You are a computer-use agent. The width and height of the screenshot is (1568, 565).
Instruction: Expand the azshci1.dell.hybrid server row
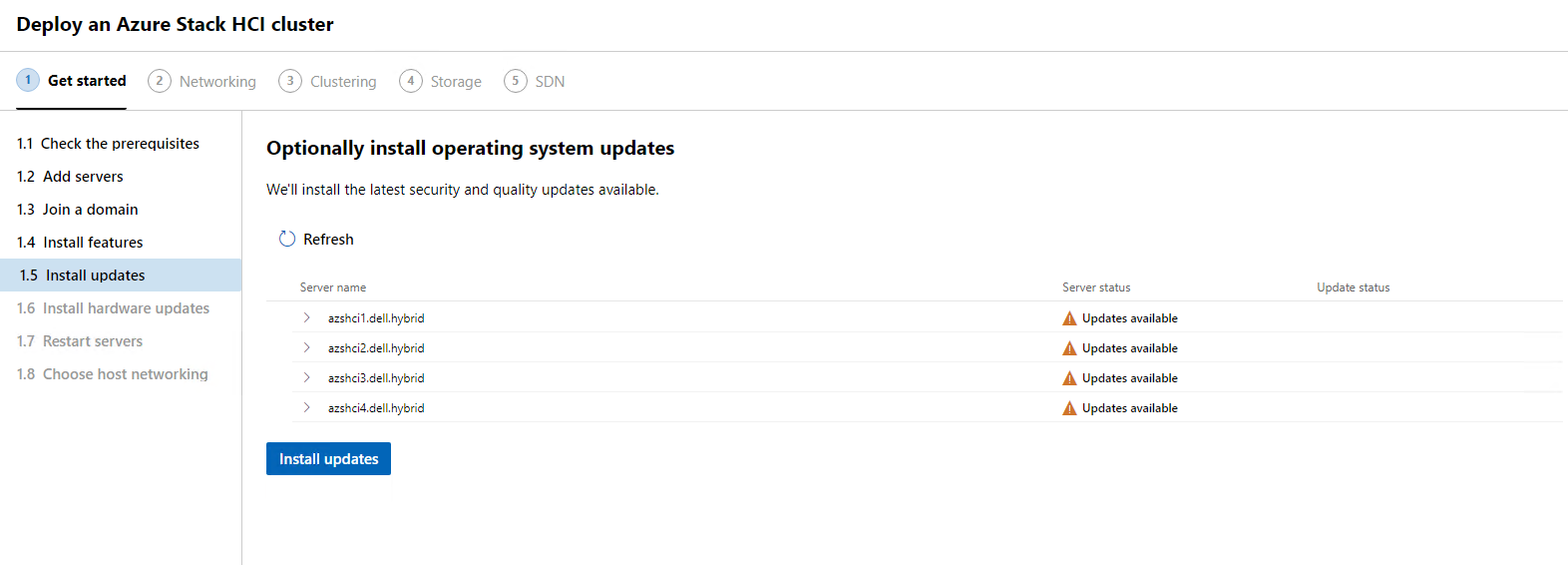pos(306,318)
